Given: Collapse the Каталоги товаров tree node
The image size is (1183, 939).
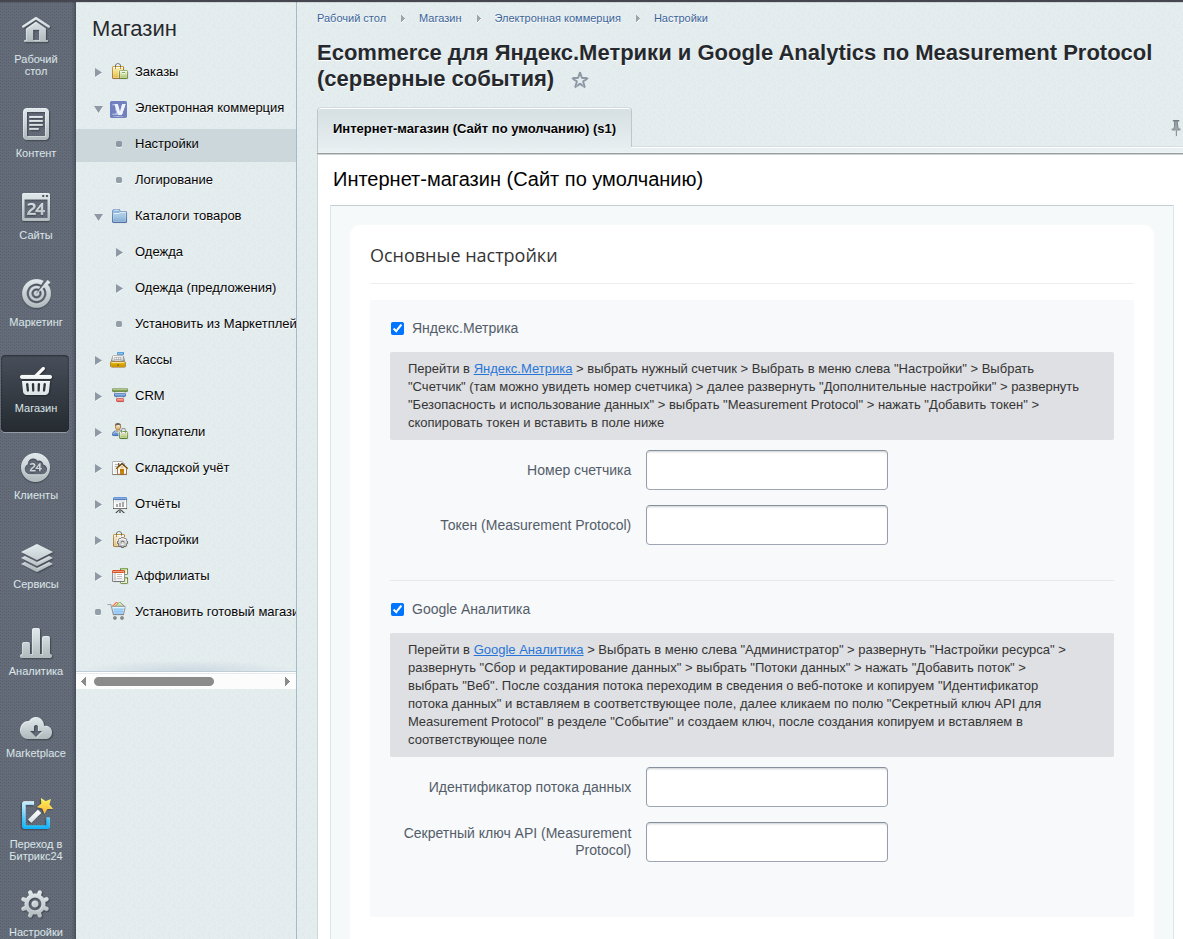Looking at the screenshot, I should pos(98,216).
